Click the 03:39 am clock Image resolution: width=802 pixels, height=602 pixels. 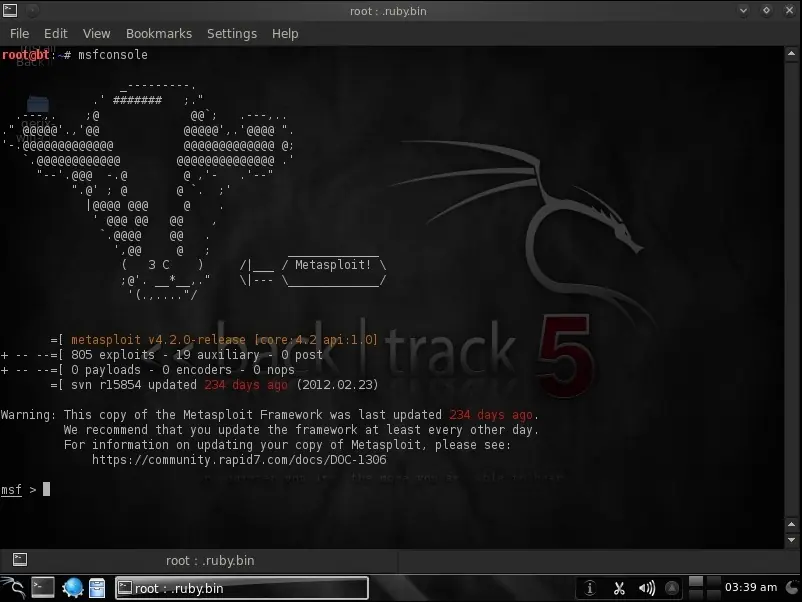750,588
